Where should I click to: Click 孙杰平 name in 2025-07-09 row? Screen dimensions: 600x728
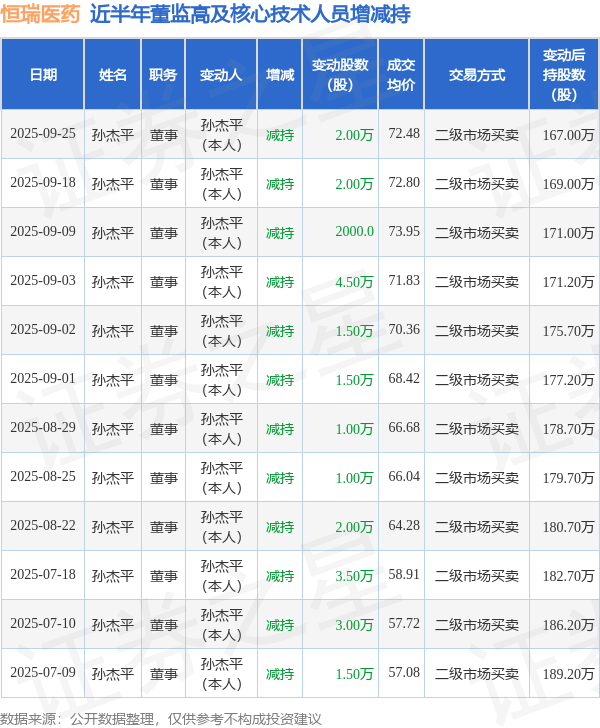click(112, 674)
